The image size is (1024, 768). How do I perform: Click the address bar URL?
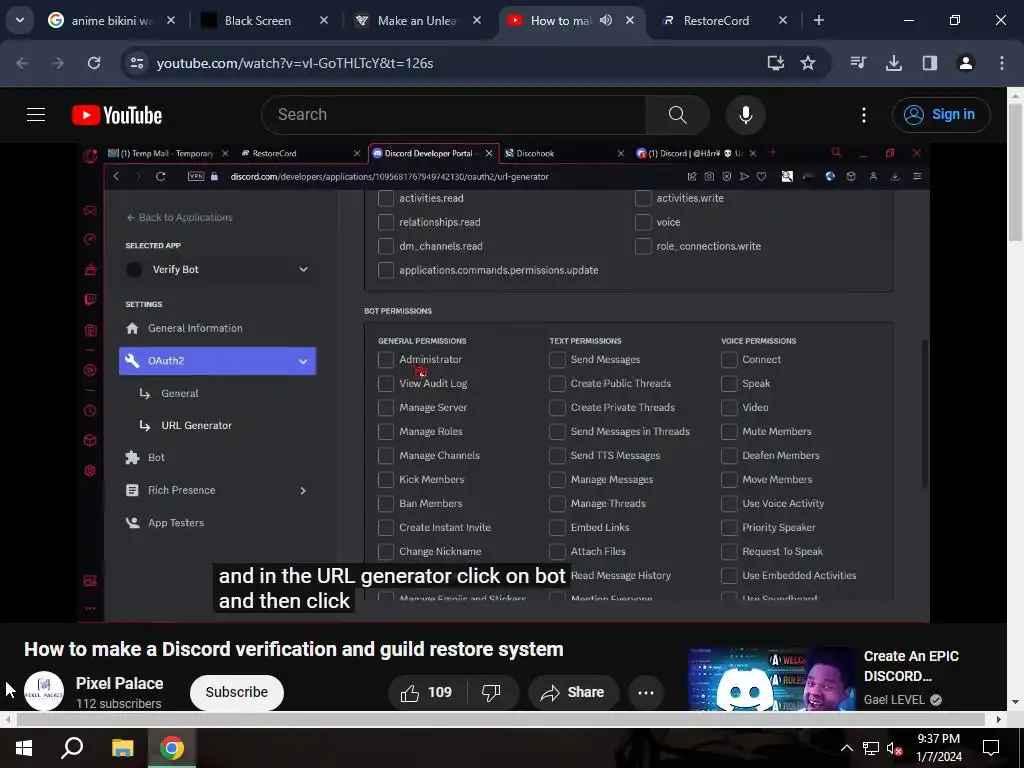coord(295,63)
